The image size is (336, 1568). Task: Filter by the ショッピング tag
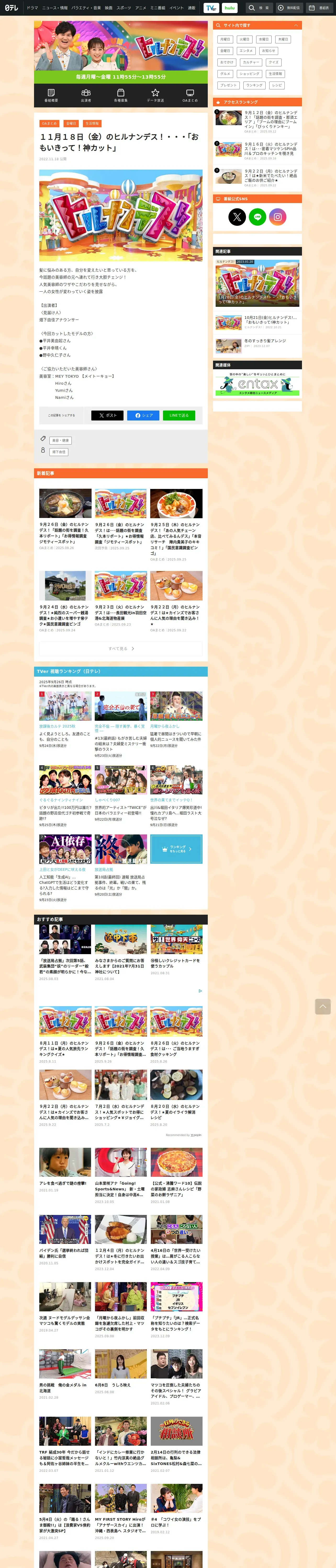coord(250,74)
